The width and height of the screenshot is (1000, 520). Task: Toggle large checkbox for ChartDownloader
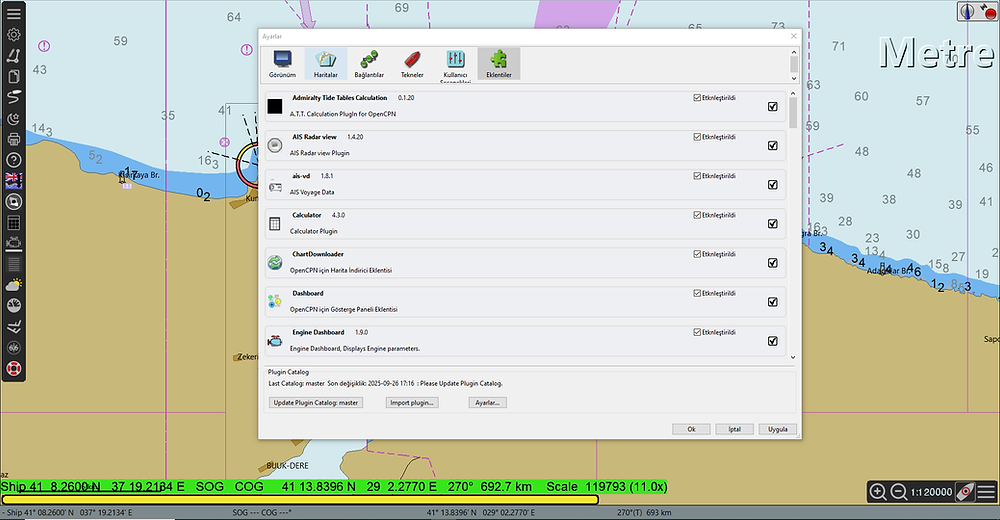point(773,263)
